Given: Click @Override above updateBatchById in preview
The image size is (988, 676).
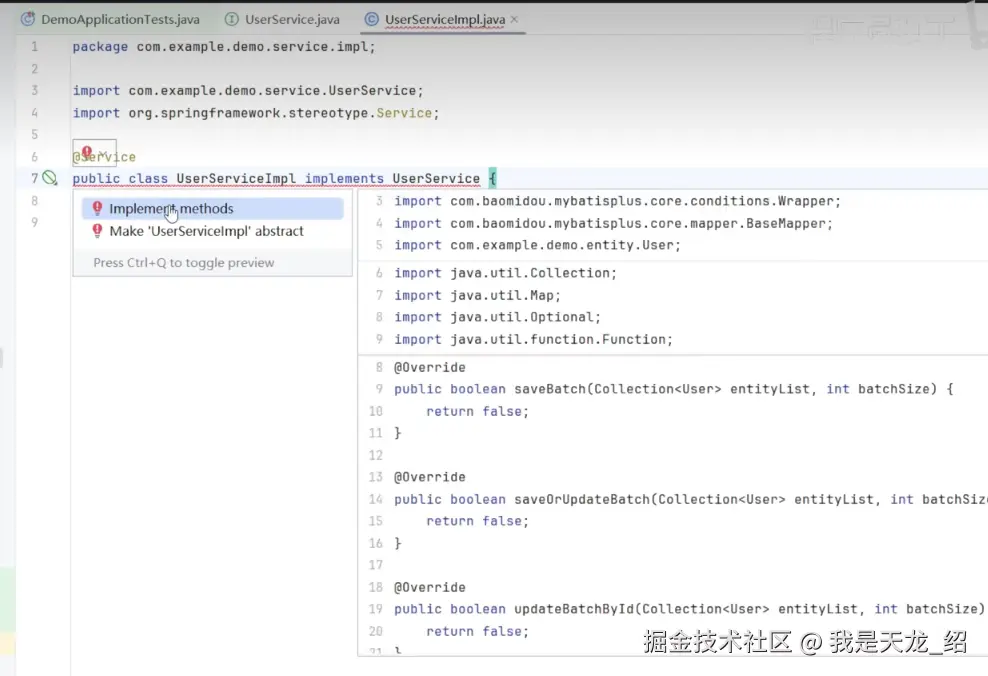Looking at the screenshot, I should coord(430,587).
